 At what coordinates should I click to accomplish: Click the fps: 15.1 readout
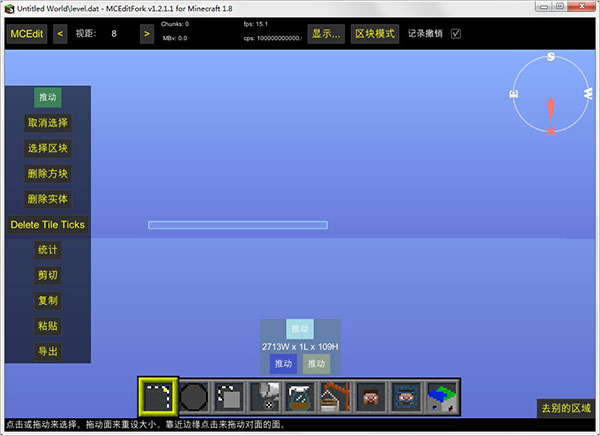click(256, 24)
